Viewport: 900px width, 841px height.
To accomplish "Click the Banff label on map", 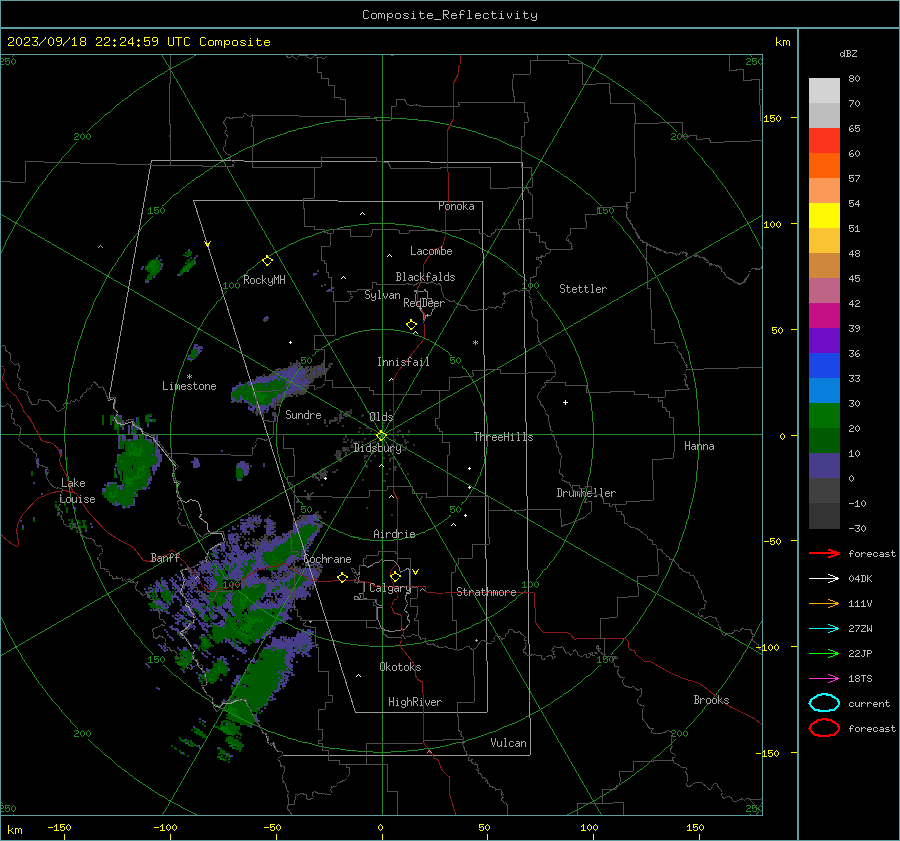I will [165, 558].
